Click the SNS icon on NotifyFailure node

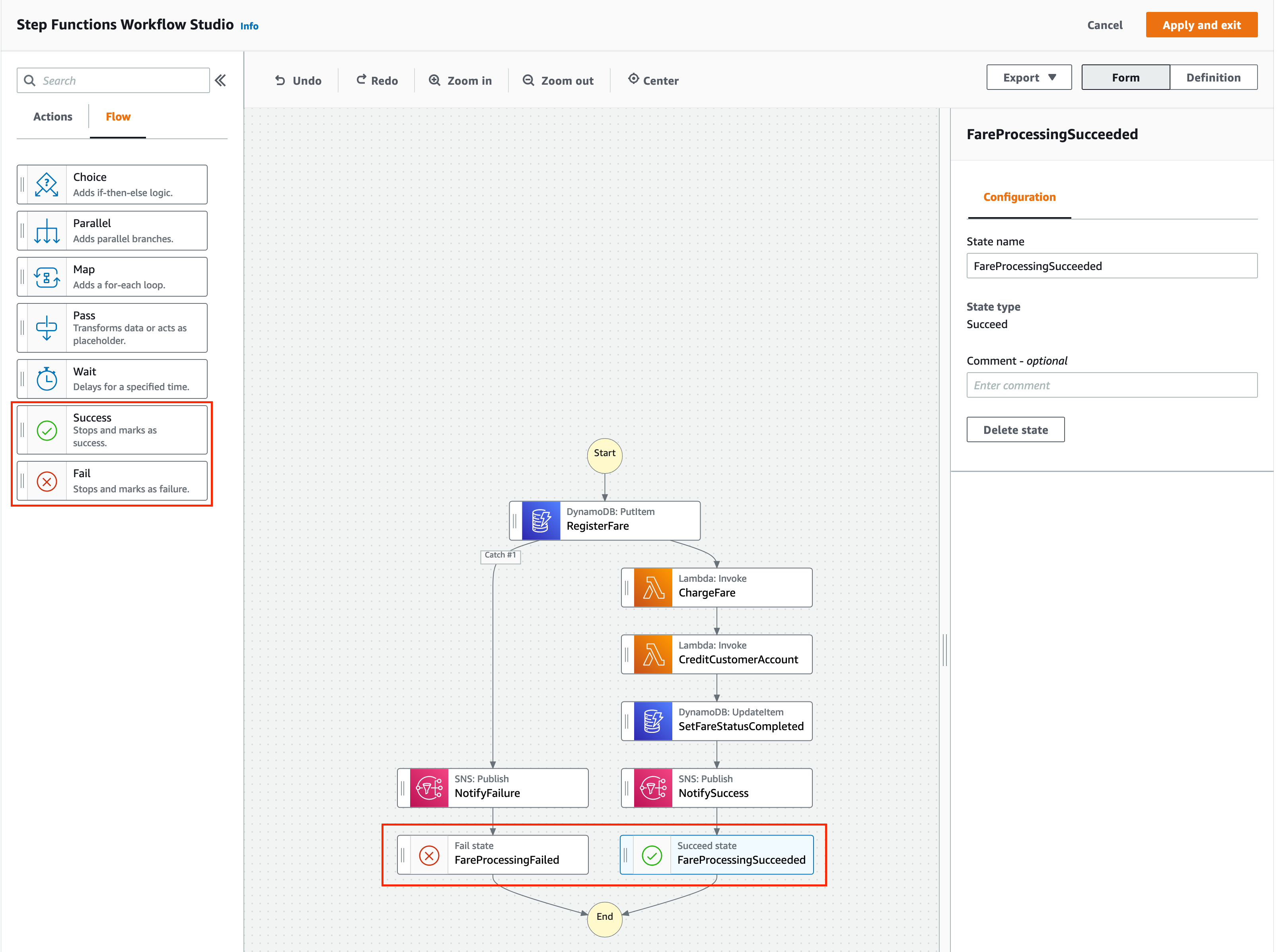[429, 788]
